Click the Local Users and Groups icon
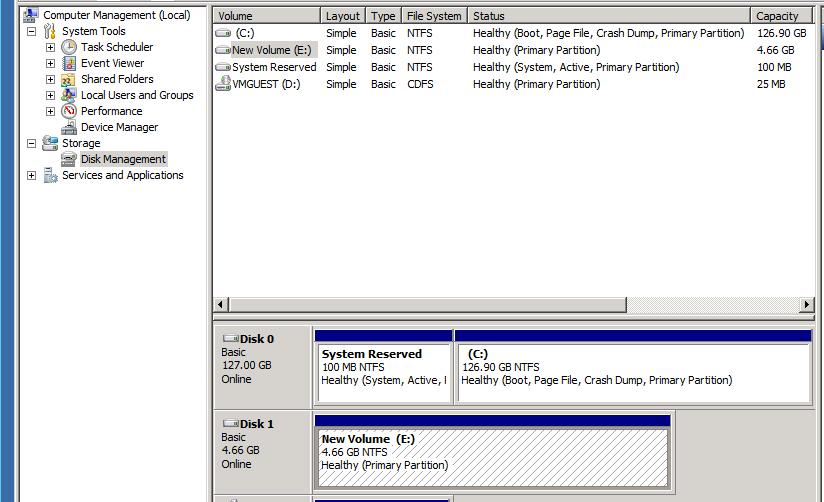824x502 pixels. 69,95
